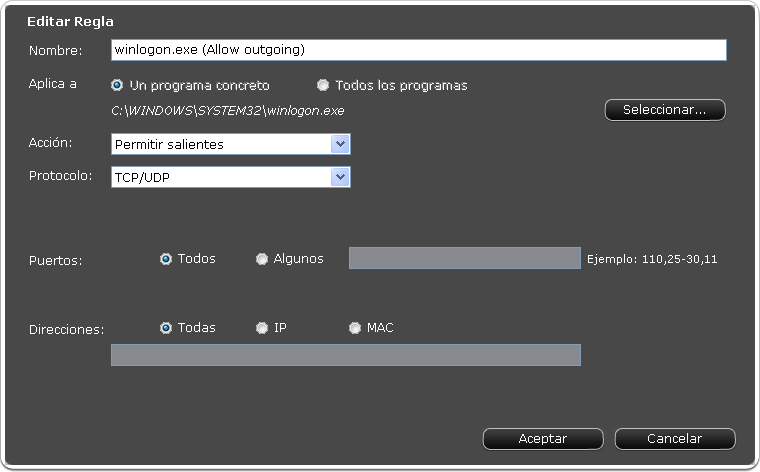Select the 'Un programa concreto' radio button

click(117, 85)
